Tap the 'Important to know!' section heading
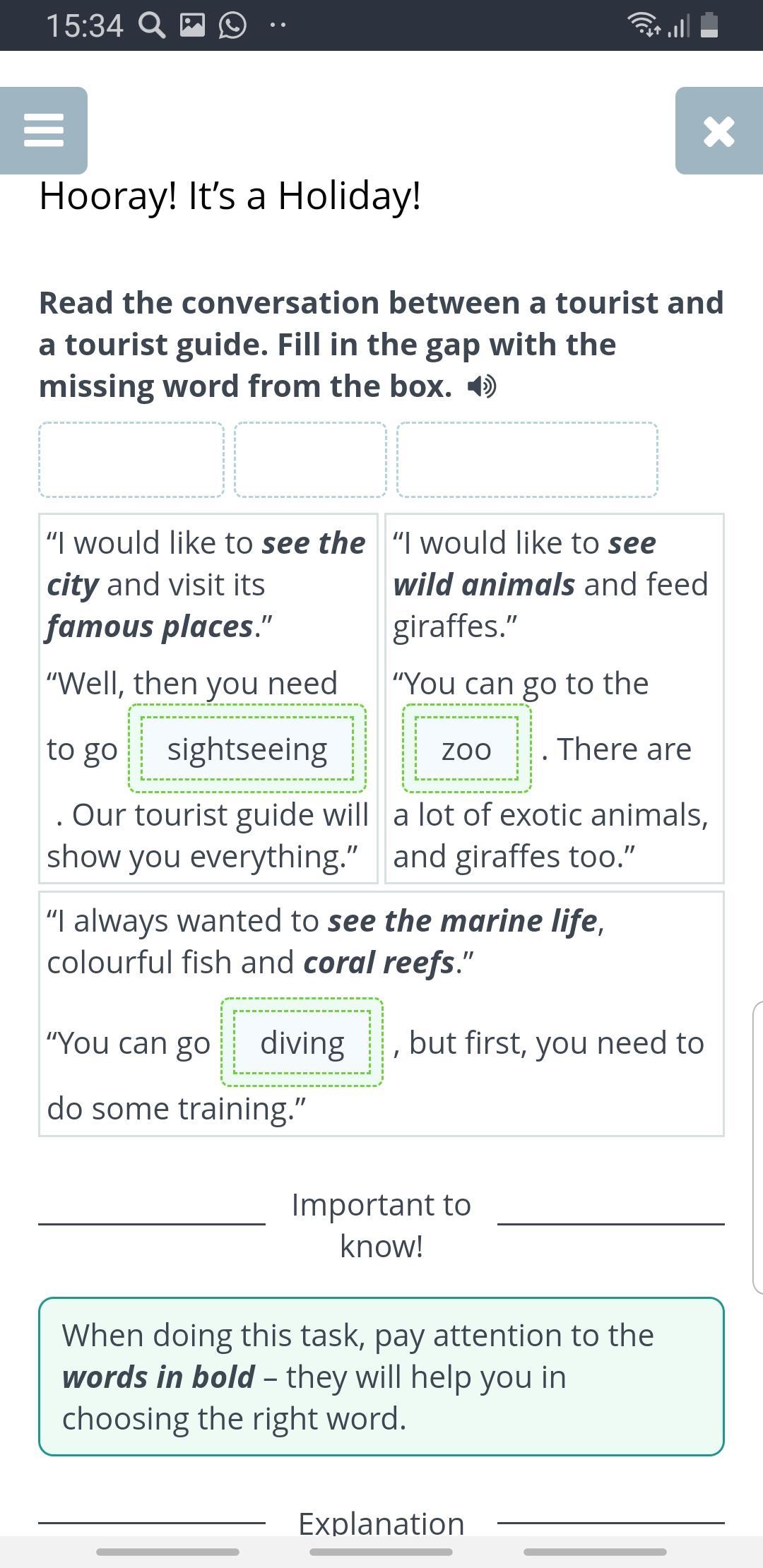Viewport: 763px width, 1568px height. 381,1225
